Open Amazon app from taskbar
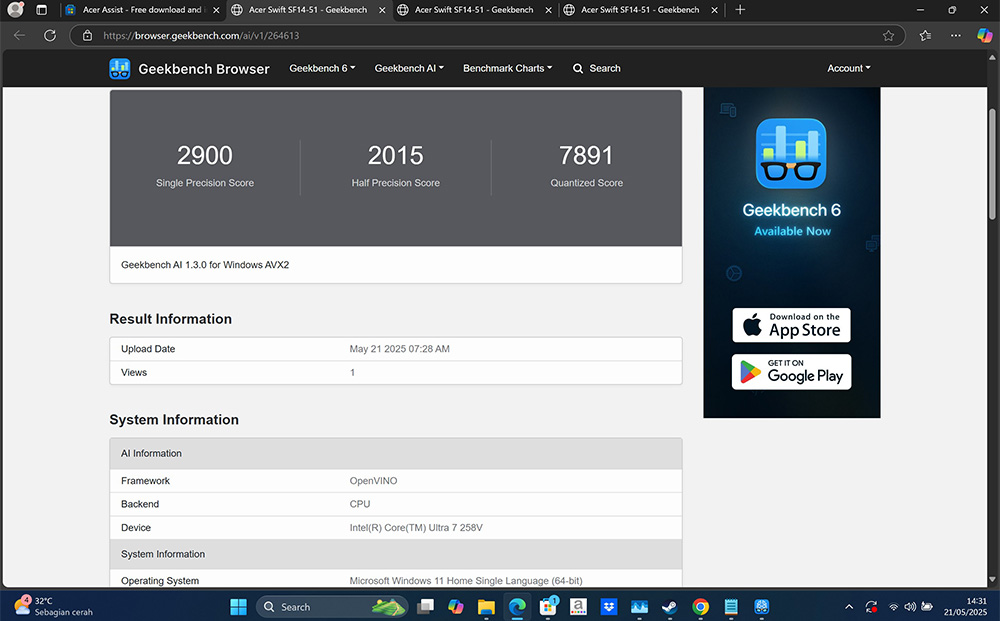This screenshot has width=1000, height=621. 578,607
